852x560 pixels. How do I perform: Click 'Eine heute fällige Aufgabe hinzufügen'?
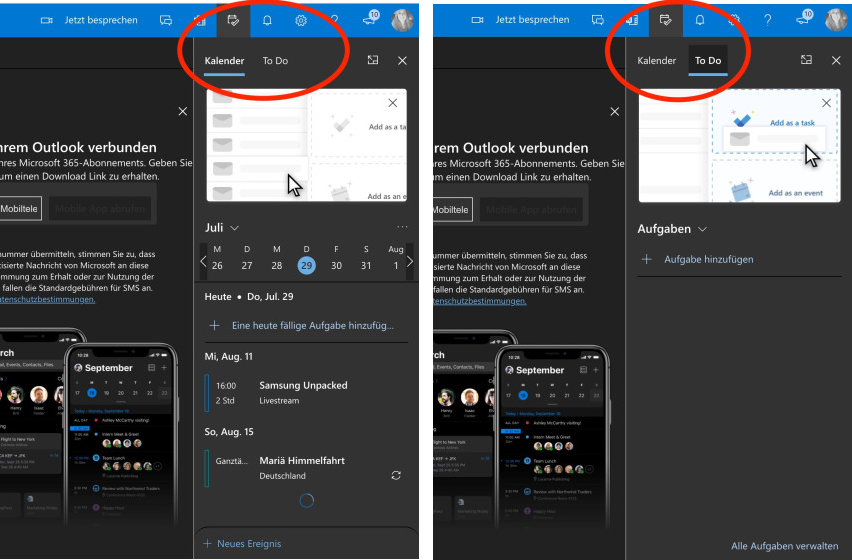tap(312, 326)
